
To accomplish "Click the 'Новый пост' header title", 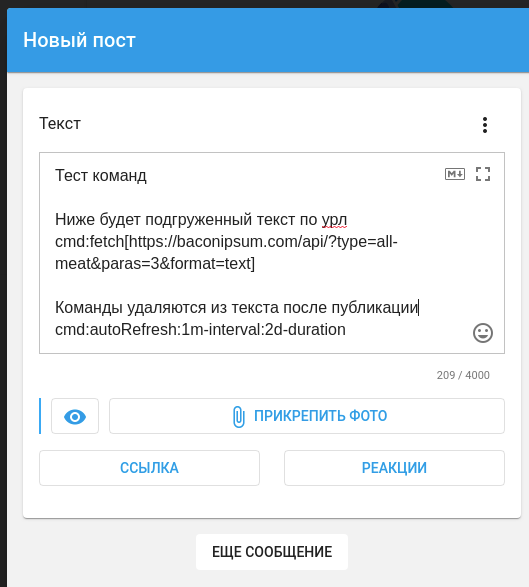I will click(79, 40).
